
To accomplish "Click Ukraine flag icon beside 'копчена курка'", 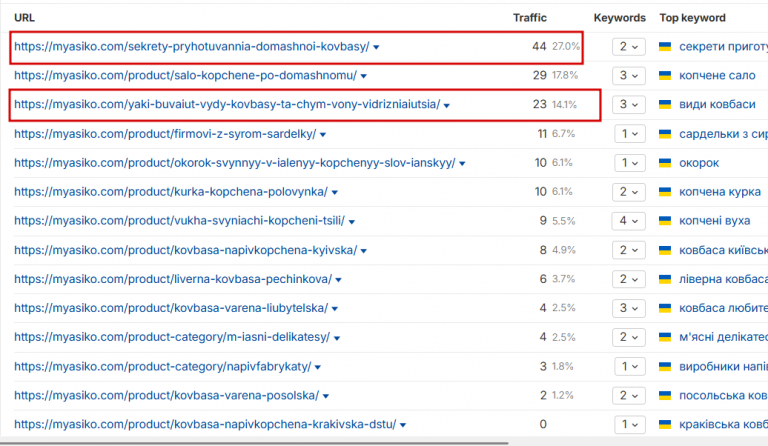I will click(665, 191).
